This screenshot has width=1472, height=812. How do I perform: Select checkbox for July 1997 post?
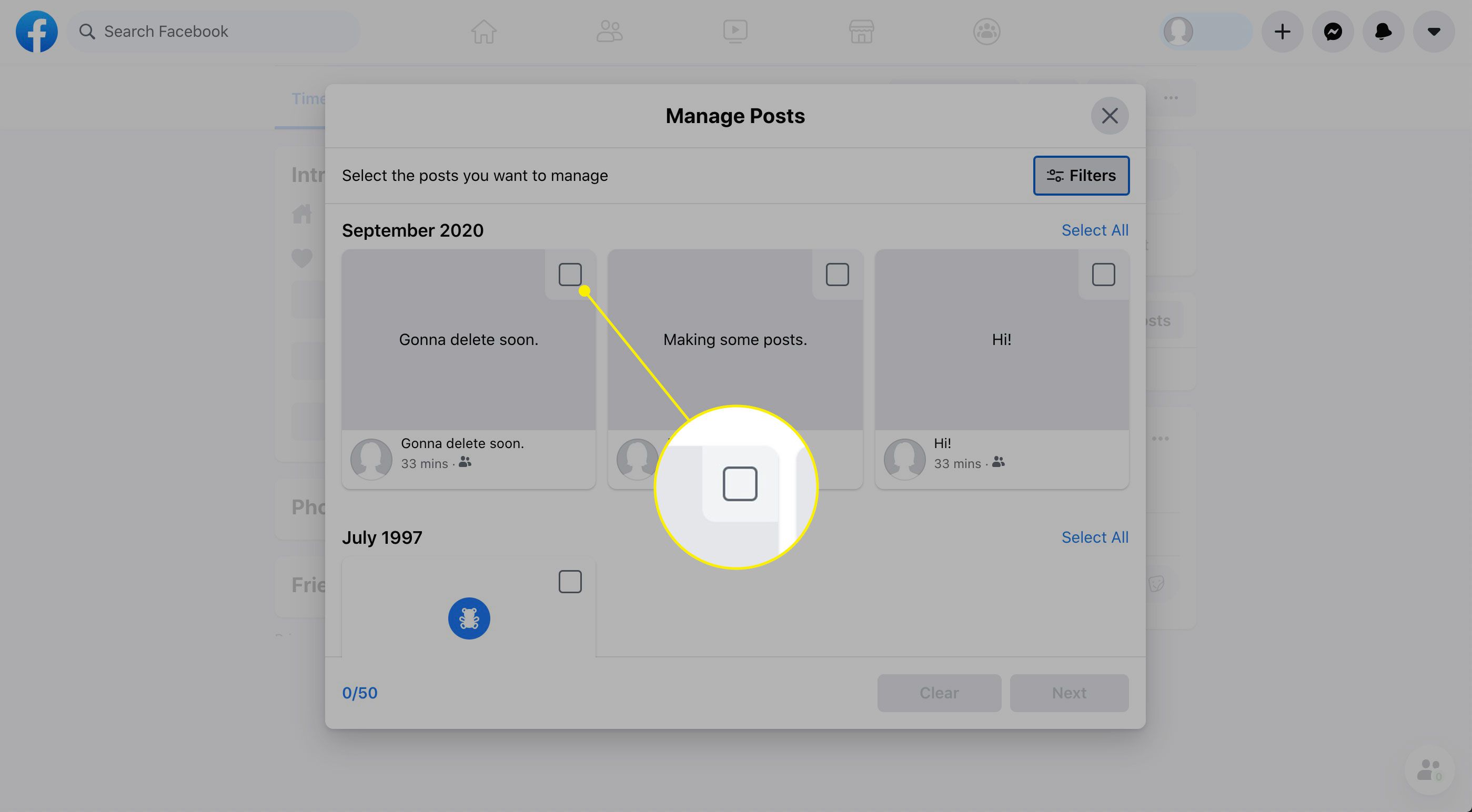570,580
